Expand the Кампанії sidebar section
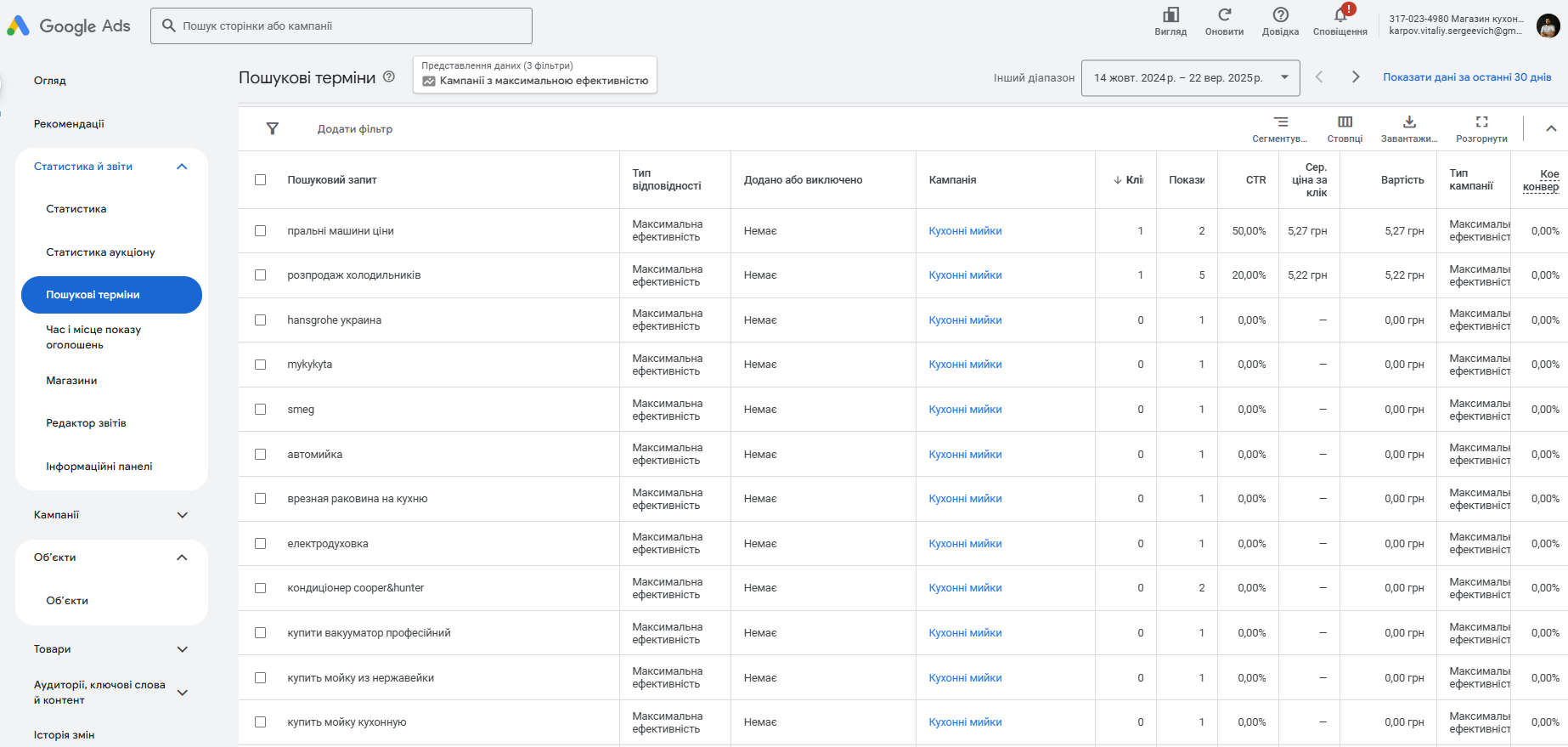This screenshot has height=747, width=1568. click(182, 515)
